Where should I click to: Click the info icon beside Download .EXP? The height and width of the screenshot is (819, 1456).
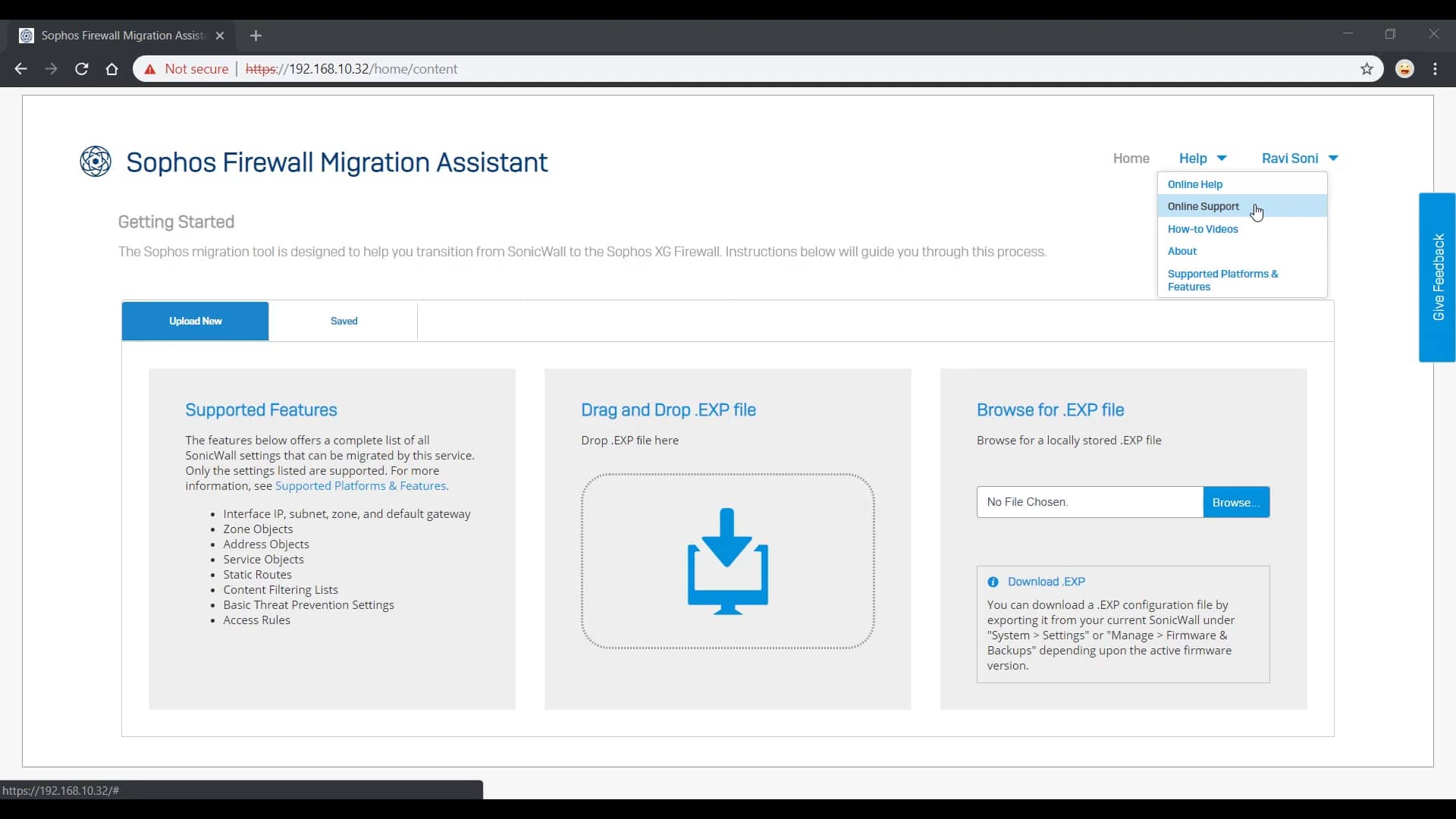click(x=994, y=582)
